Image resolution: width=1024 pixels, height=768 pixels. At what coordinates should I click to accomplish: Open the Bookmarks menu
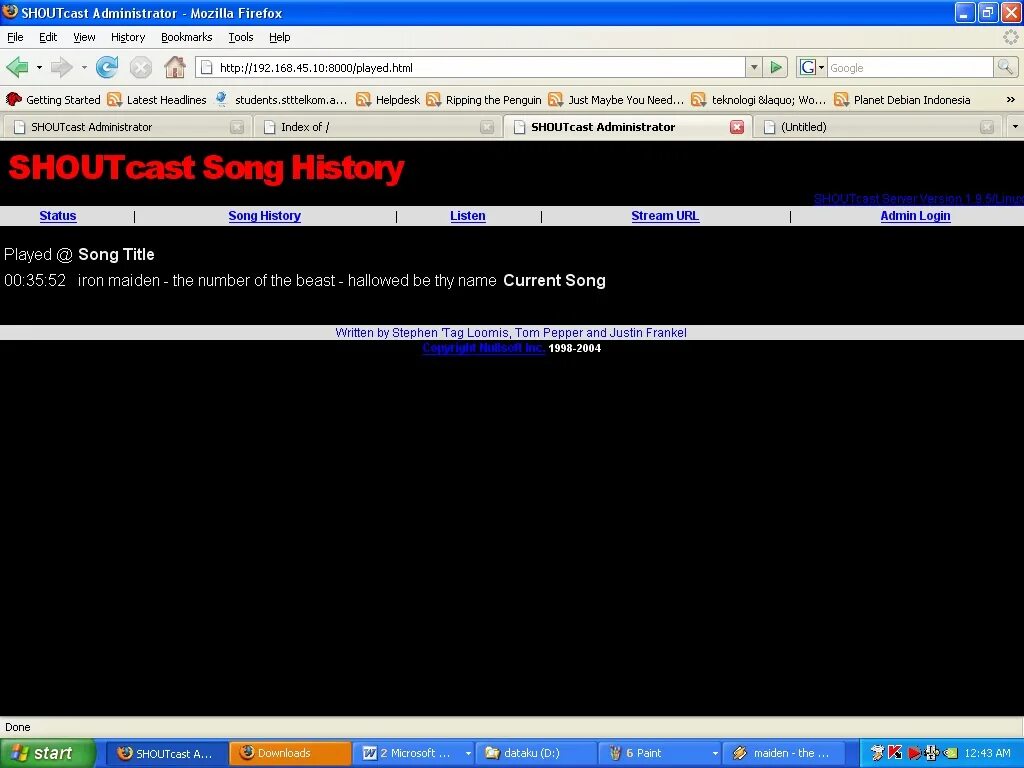[x=187, y=37]
